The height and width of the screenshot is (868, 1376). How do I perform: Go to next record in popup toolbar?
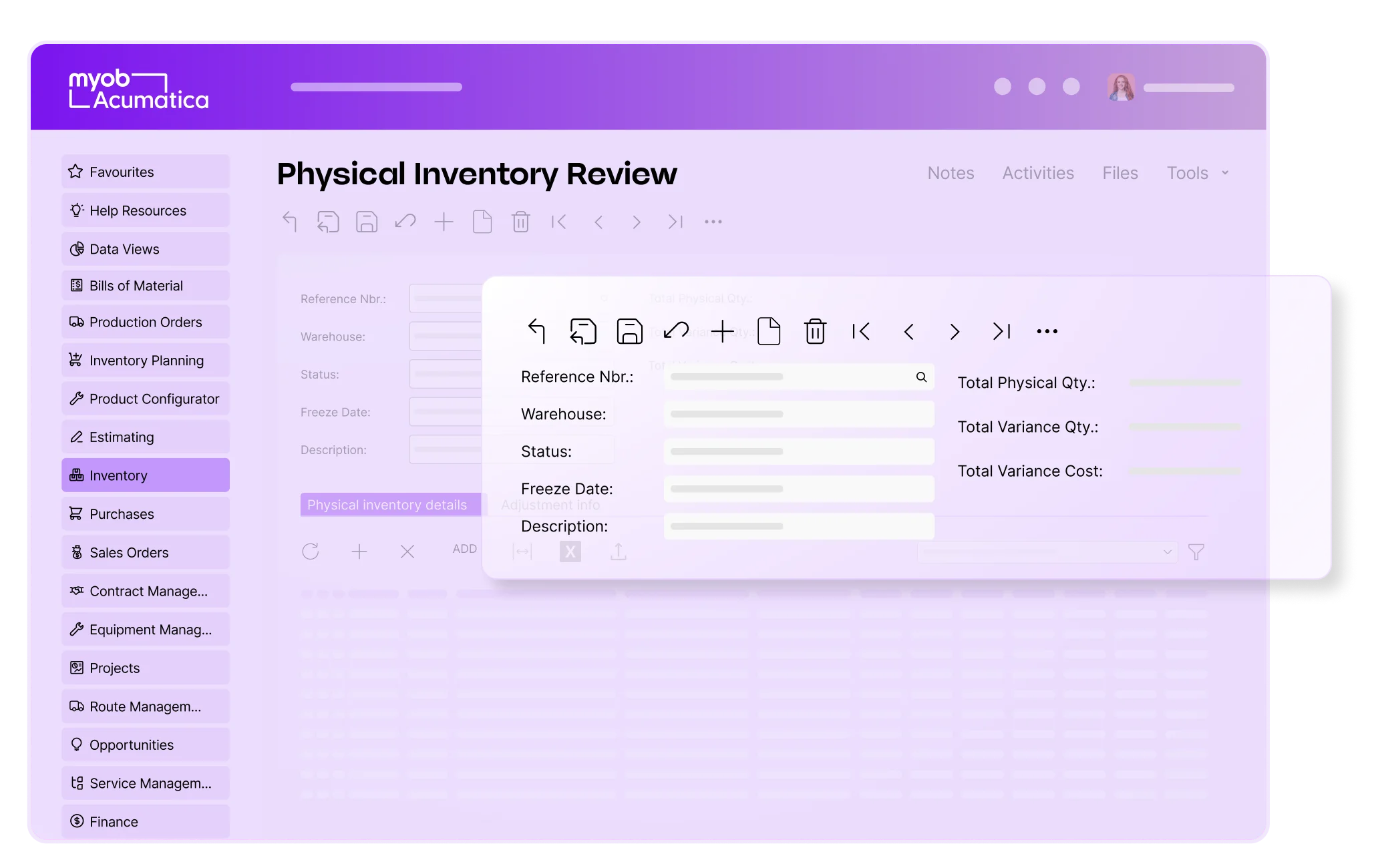click(955, 331)
